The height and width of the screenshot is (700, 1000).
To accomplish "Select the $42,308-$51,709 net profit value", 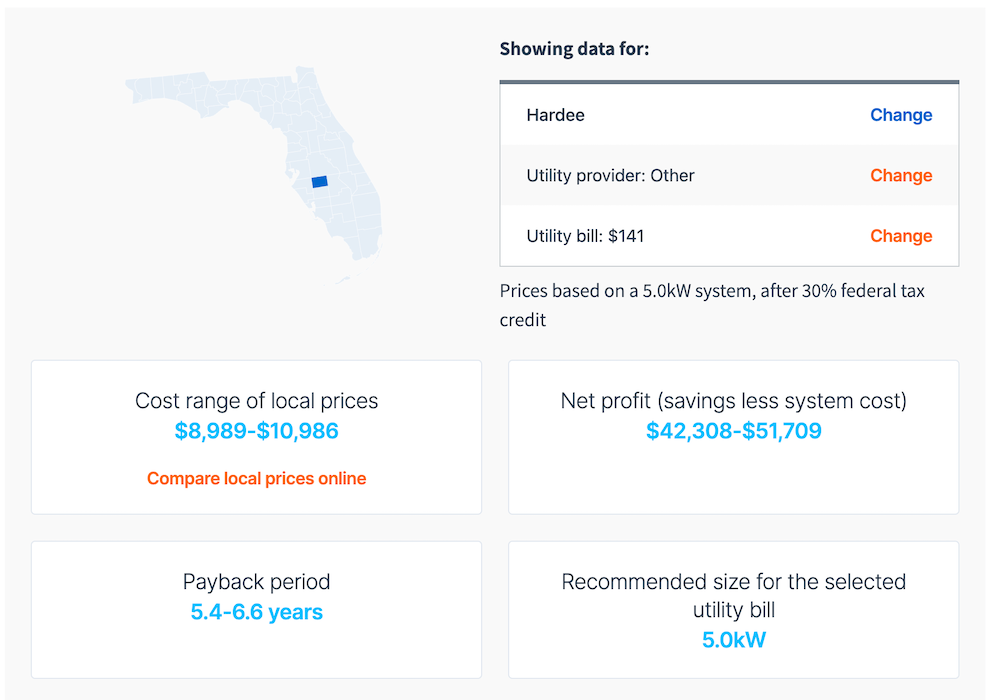I will (733, 431).
